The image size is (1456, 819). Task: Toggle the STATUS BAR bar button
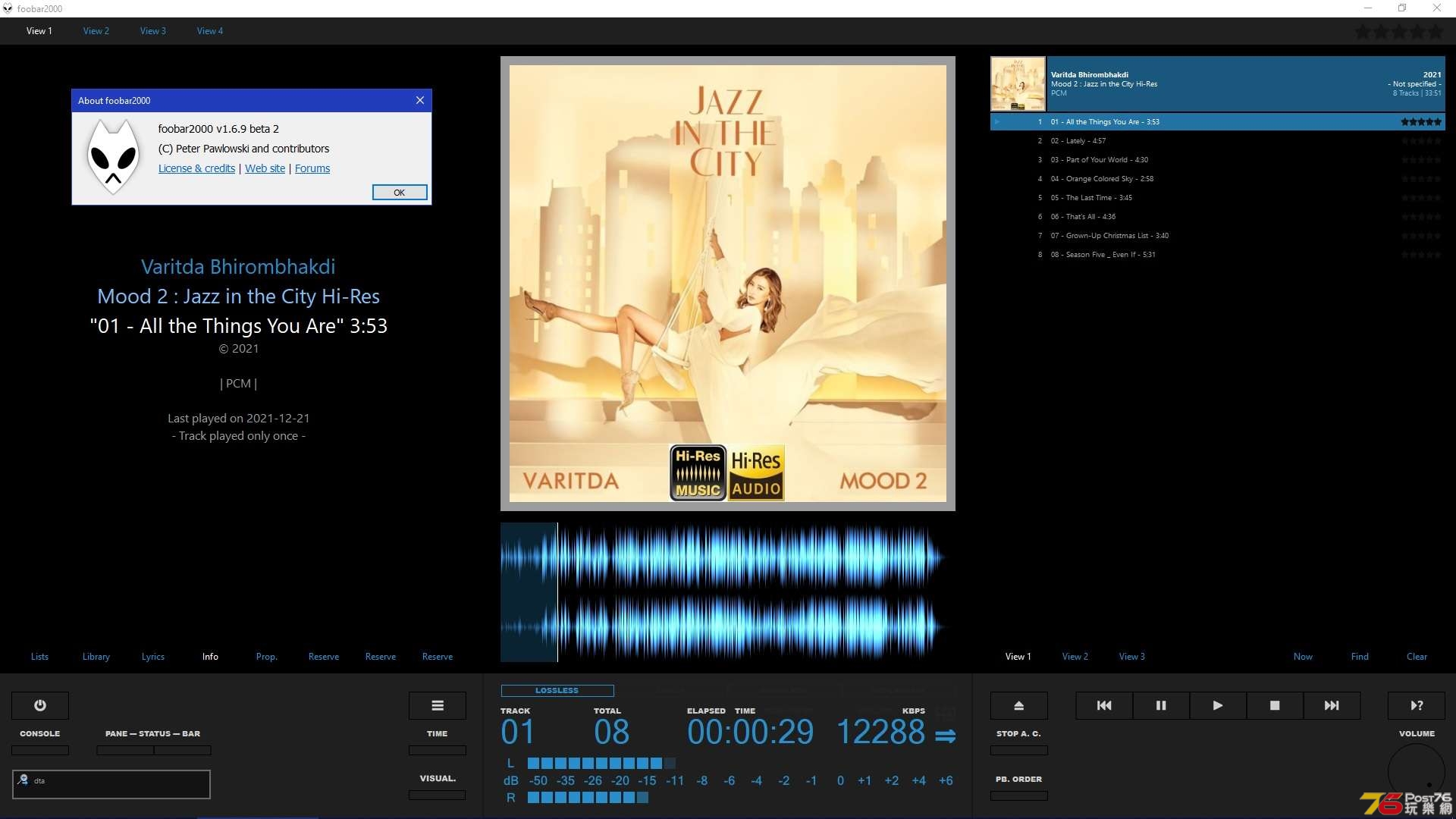pos(183,750)
